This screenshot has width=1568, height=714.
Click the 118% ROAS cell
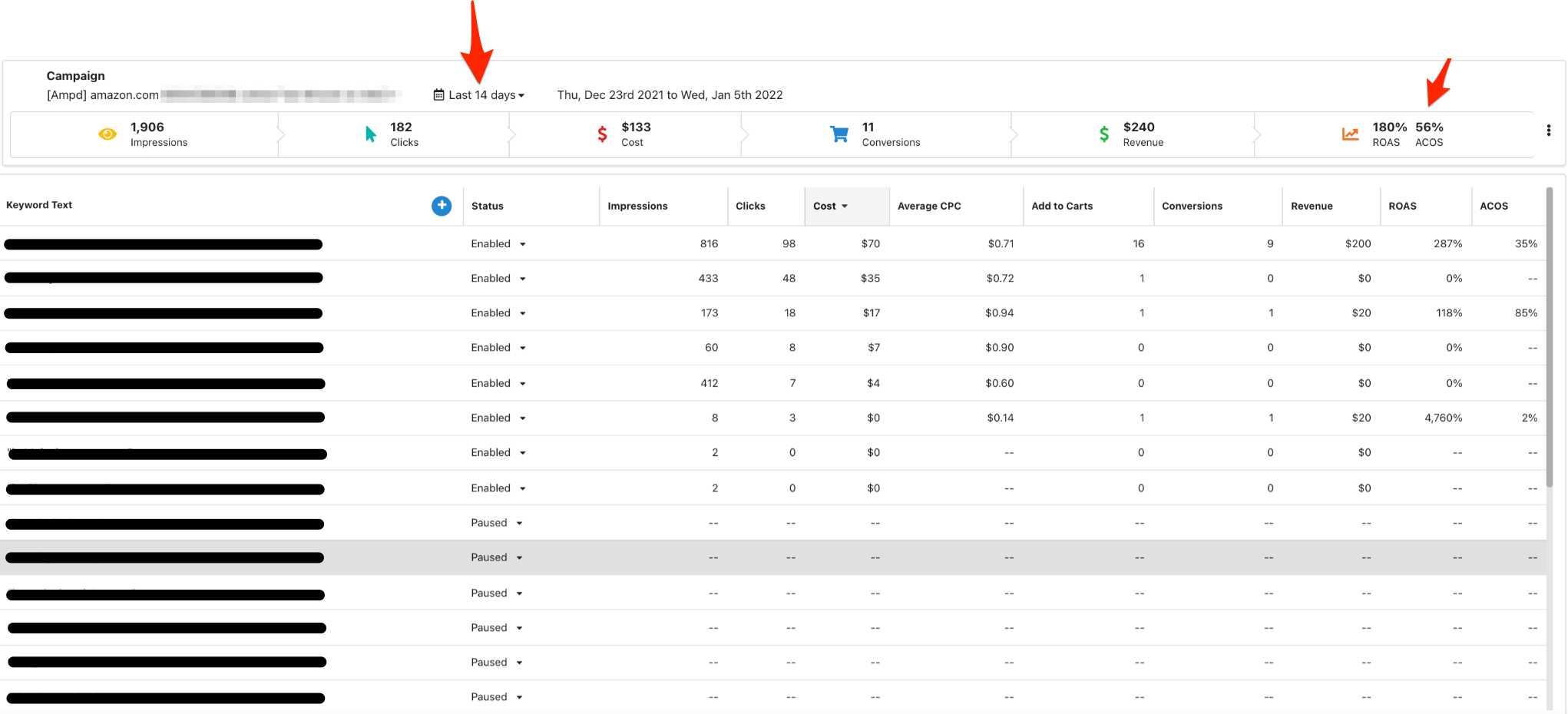tap(1449, 313)
